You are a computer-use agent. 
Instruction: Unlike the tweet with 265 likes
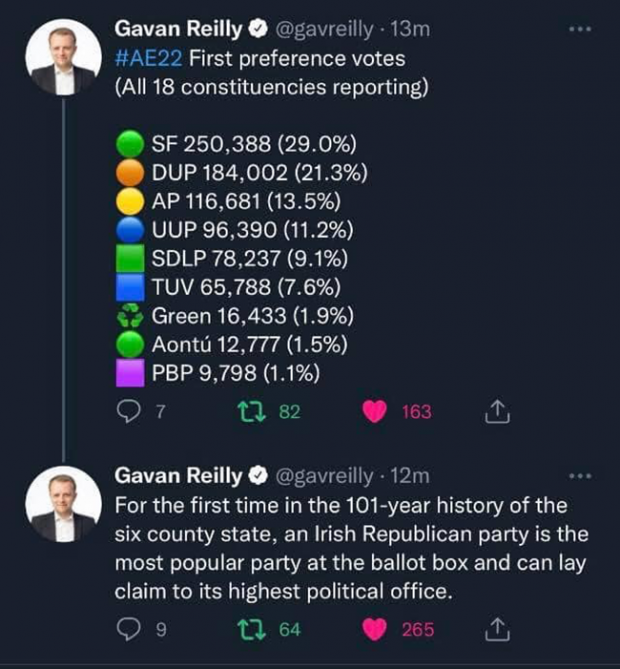(x=374, y=629)
